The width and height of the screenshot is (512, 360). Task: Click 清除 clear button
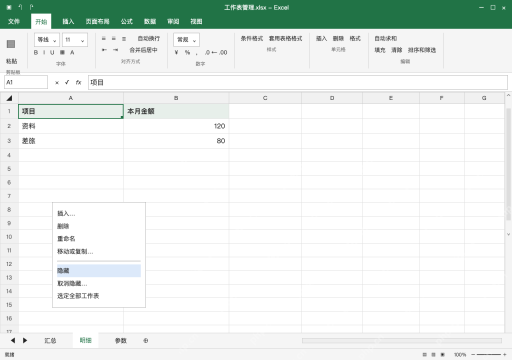tap(397, 50)
